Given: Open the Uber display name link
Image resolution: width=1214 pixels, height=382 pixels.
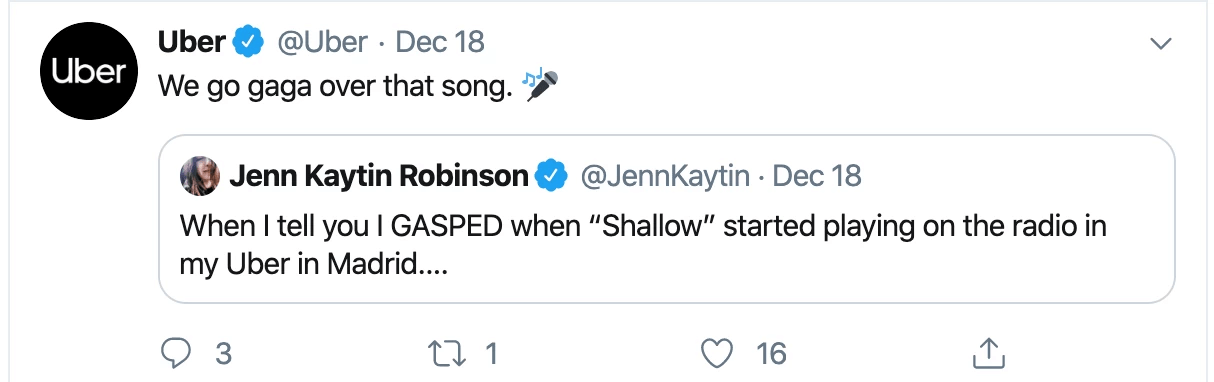Looking at the screenshot, I should click(192, 42).
